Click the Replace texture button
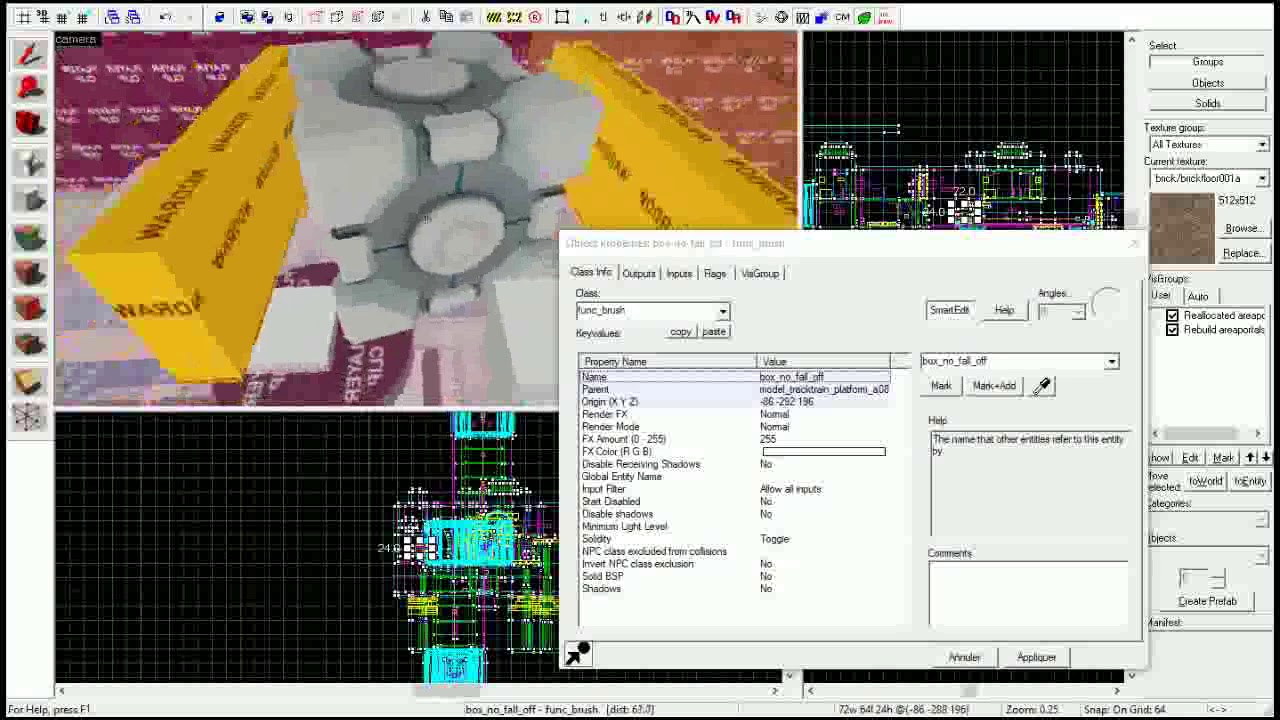1280x720 pixels. [1243, 253]
